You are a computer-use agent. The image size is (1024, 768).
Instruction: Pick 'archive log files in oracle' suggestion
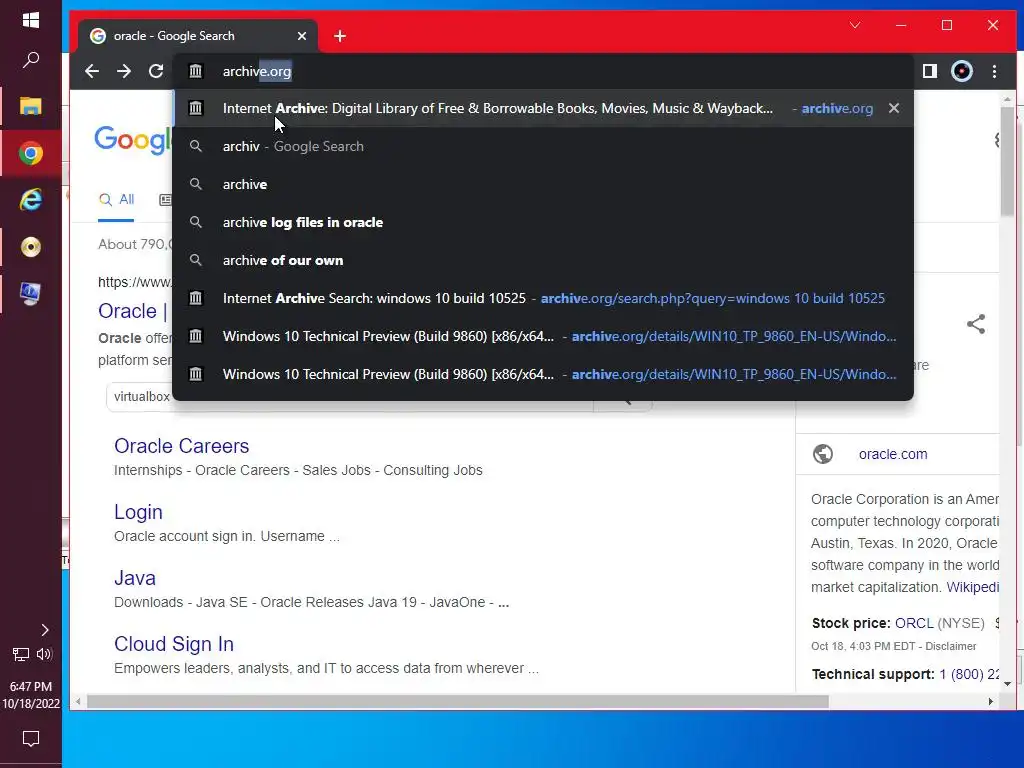pos(543,222)
